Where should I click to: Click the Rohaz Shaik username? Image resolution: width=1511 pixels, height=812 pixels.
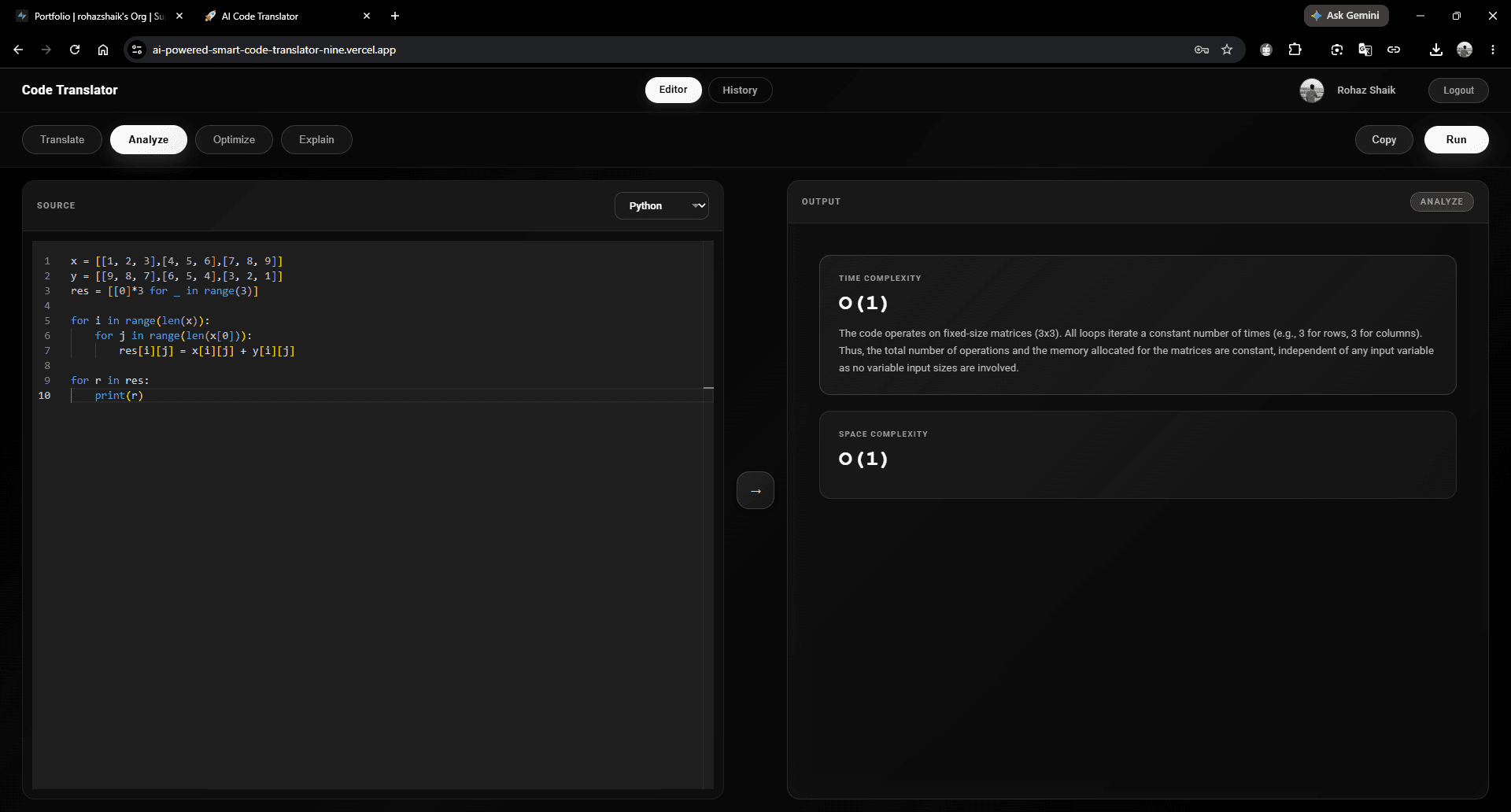click(1365, 90)
